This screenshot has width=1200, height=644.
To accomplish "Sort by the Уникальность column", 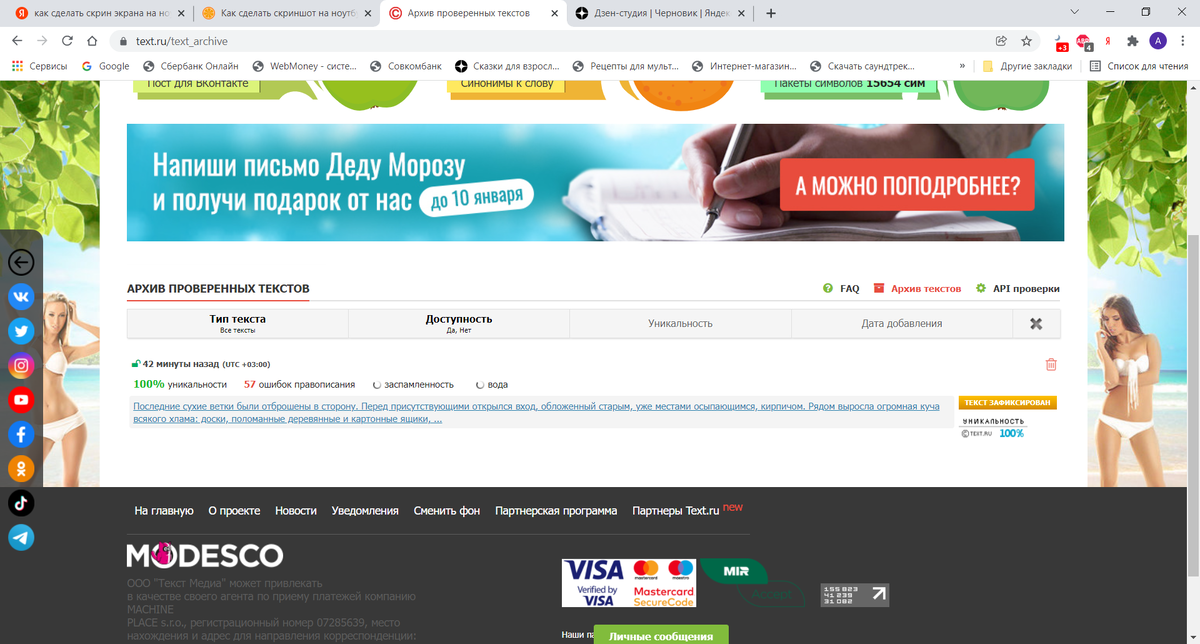I will [680, 324].
